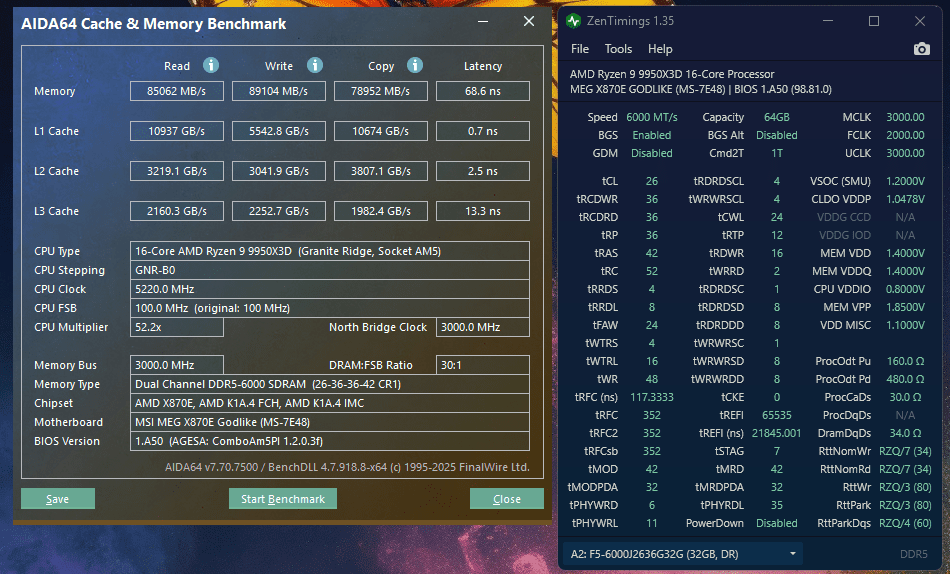Maximize the ZenTimings window
The image size is (950, 574).
coord(874,21)
